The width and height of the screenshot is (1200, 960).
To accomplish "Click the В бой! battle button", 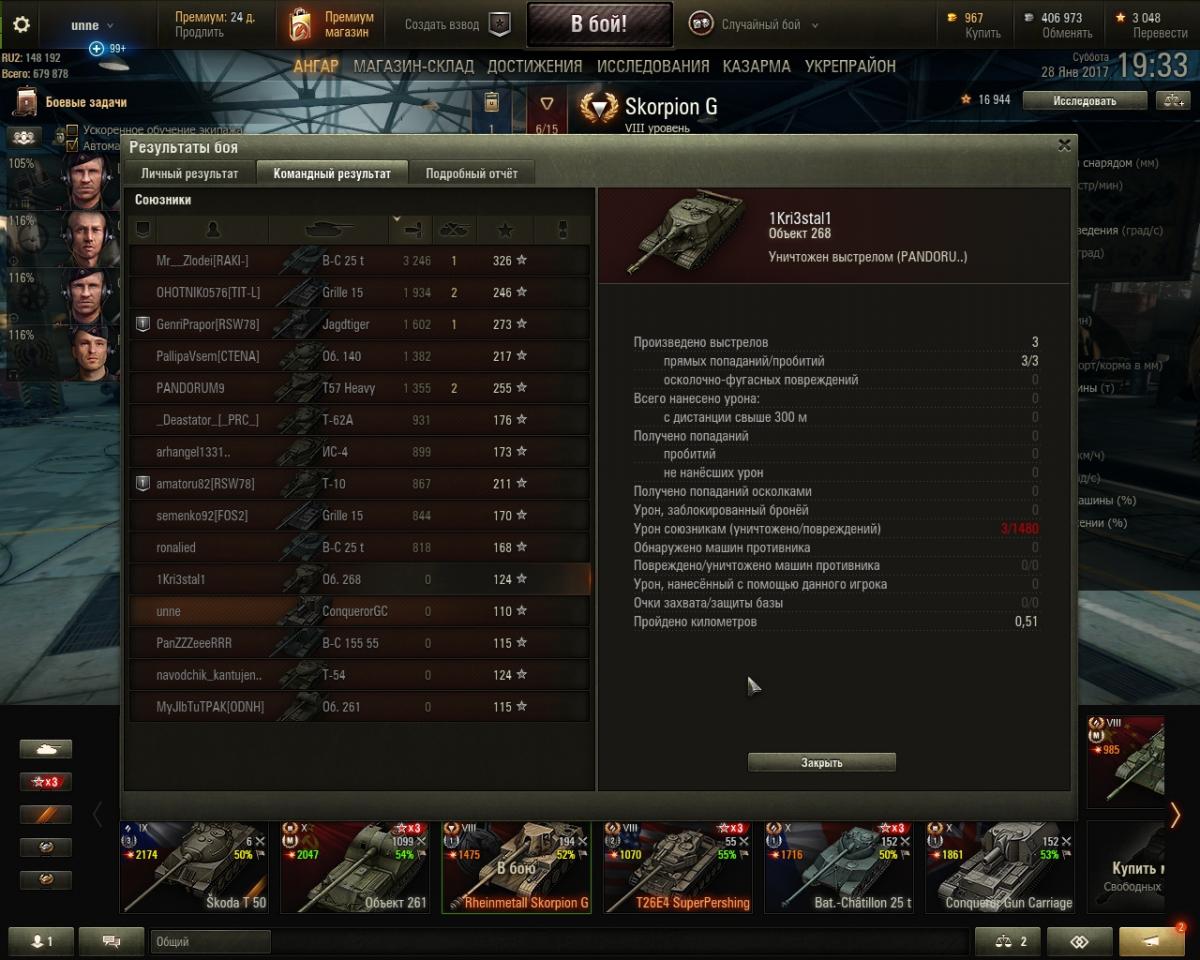I will tap(599, 25).
